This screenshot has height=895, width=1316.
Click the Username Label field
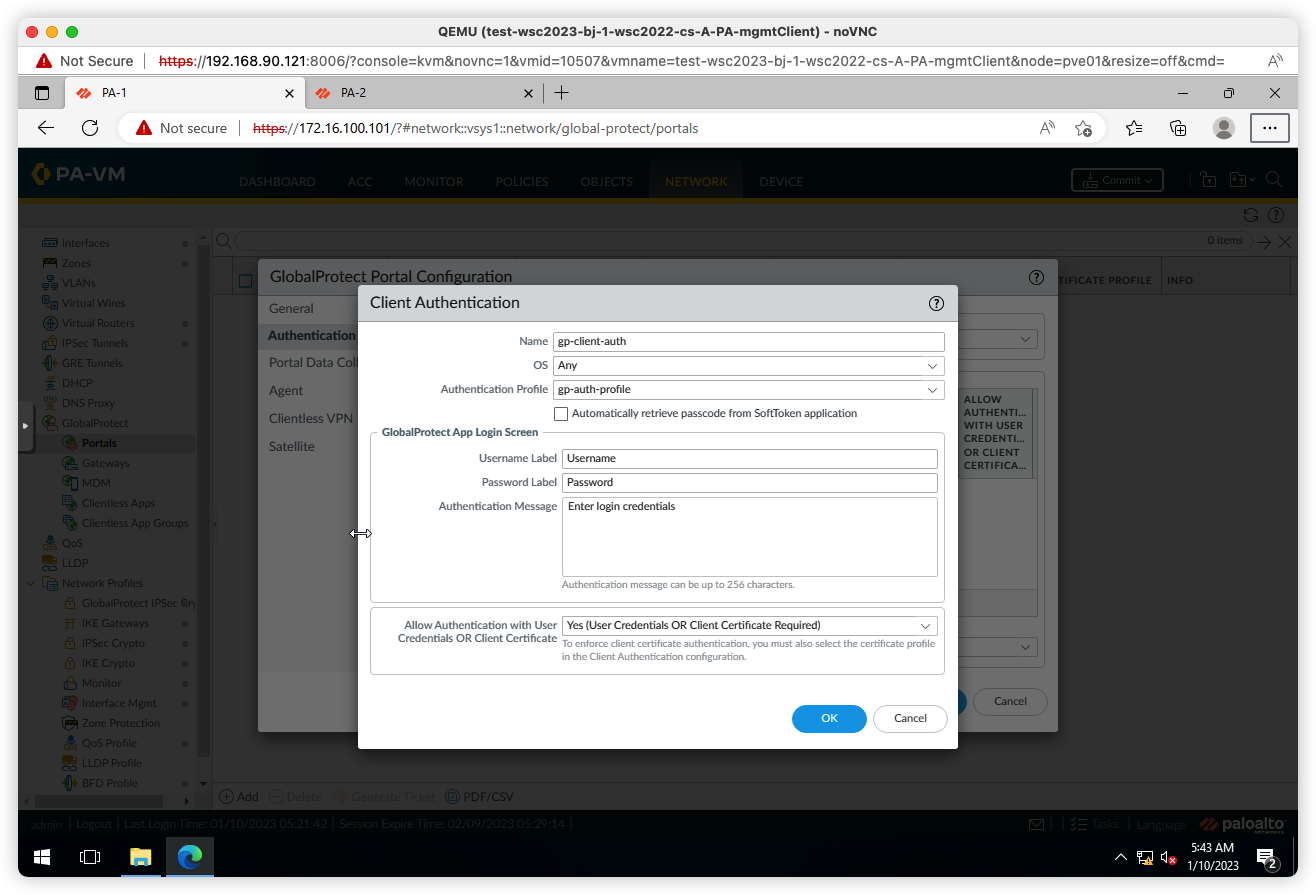(749, 458)
